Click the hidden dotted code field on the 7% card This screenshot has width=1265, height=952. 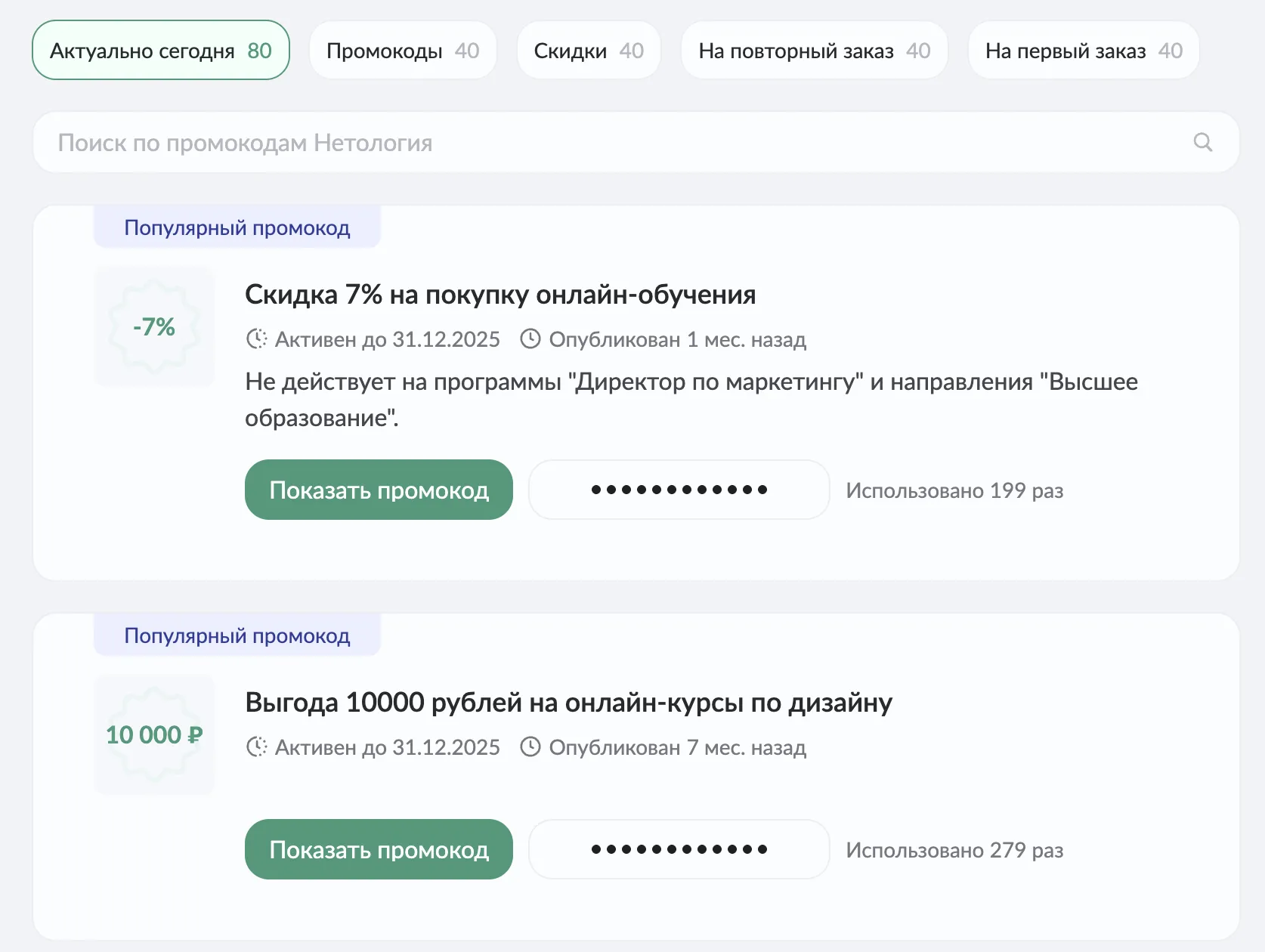click(x=678, y=490)
